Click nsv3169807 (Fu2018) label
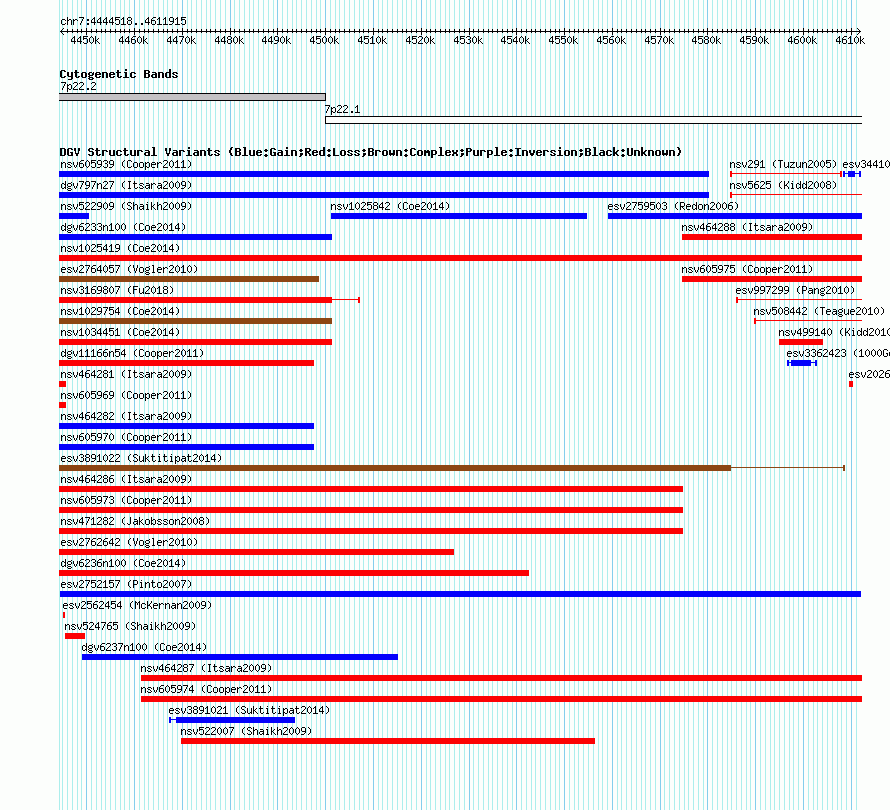This screenshot has height=810, width=890. tap(117, 291)
